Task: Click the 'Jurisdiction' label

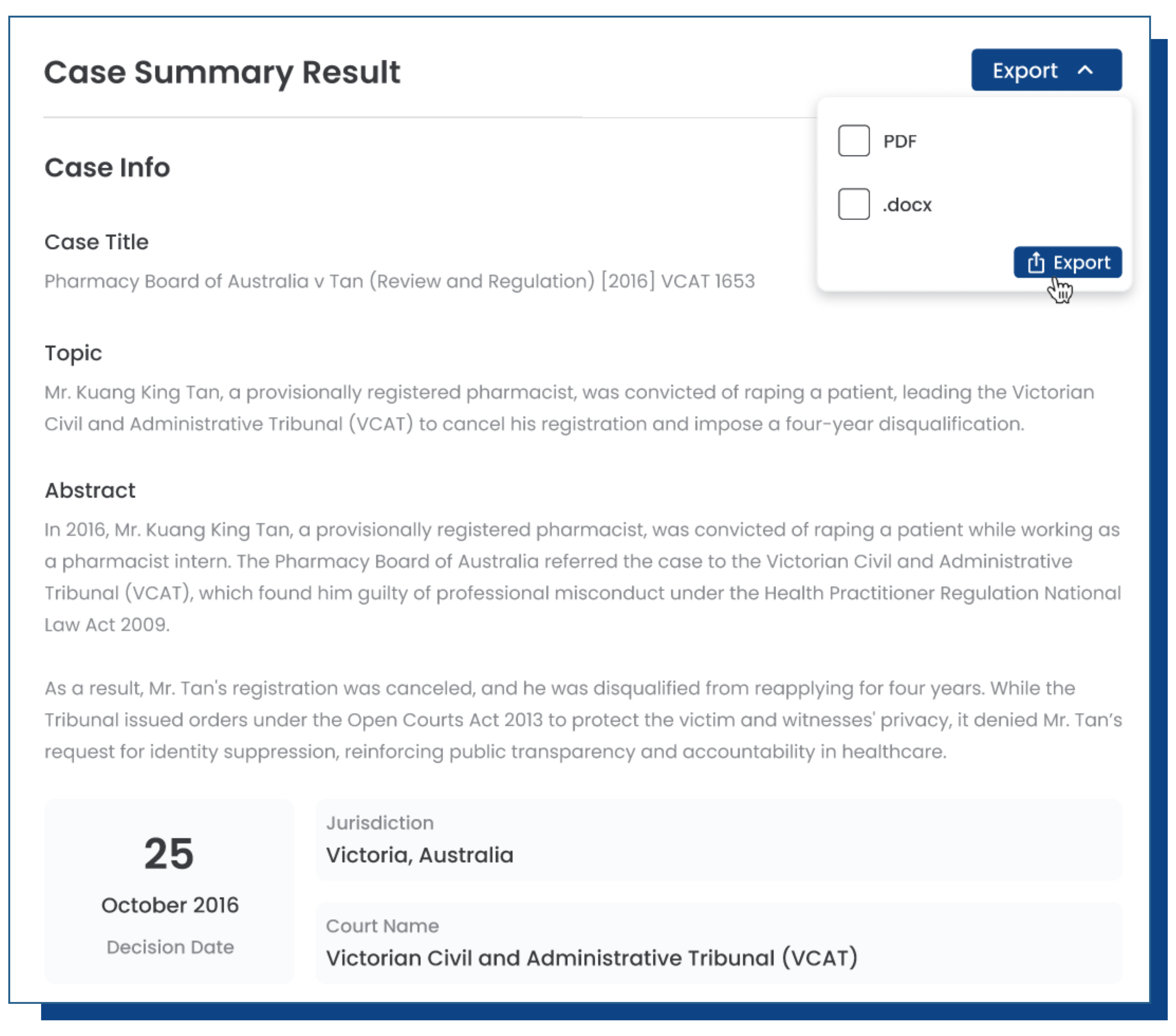Action: (380, 823)
